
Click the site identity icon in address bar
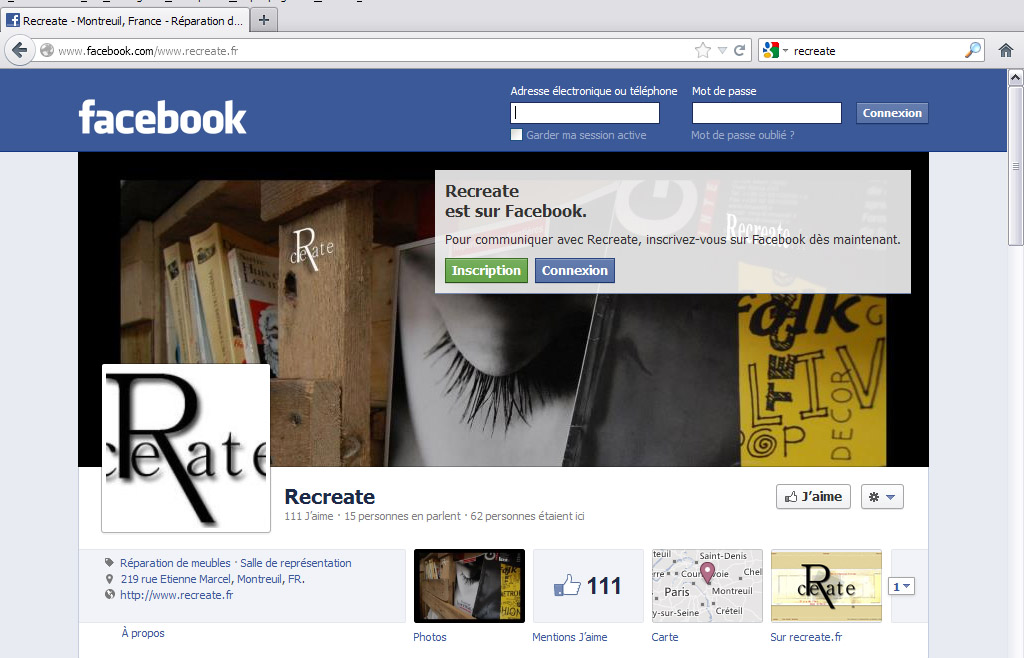[47, 50]
